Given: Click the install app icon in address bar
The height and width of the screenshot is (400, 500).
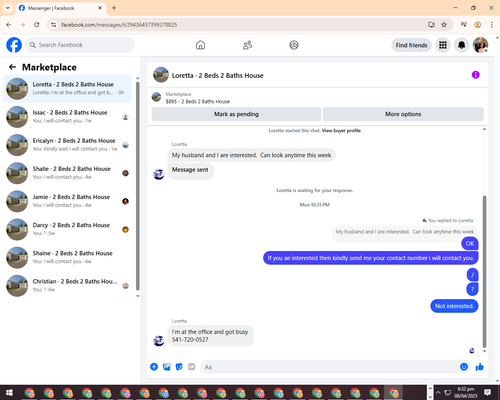Looking at the screenshot, I should click(431, 25).
